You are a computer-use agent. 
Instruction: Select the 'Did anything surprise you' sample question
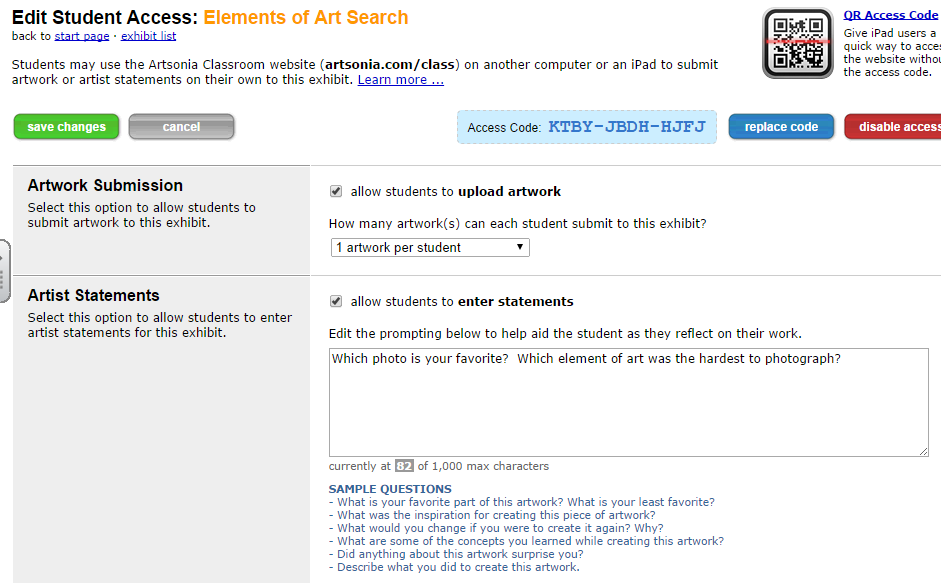click(456, 554)
